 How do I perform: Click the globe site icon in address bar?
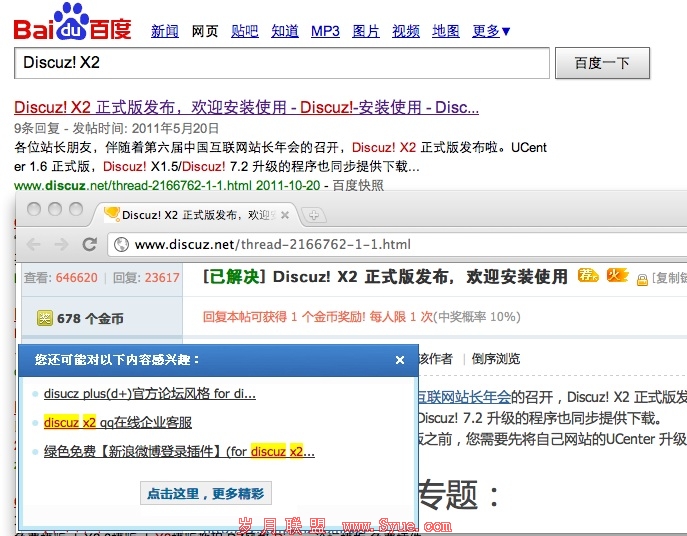121,245
